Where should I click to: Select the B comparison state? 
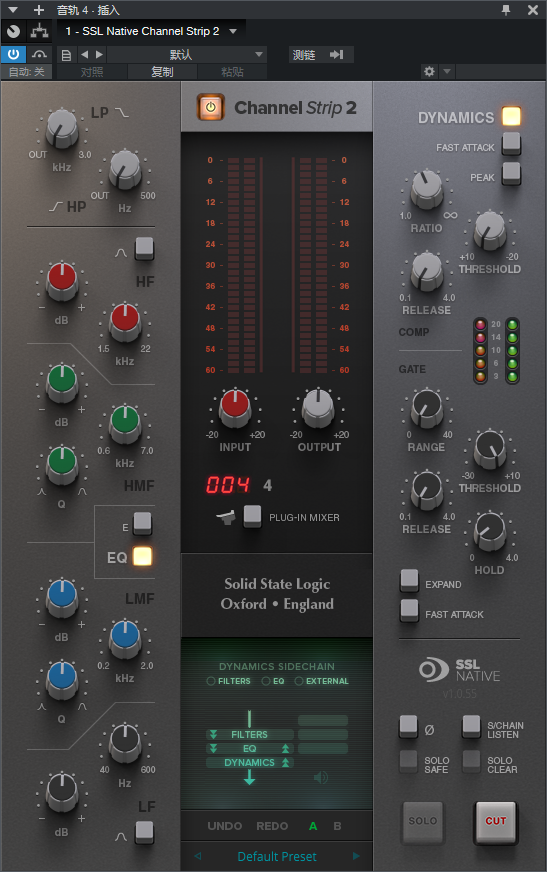pos(337,826)
